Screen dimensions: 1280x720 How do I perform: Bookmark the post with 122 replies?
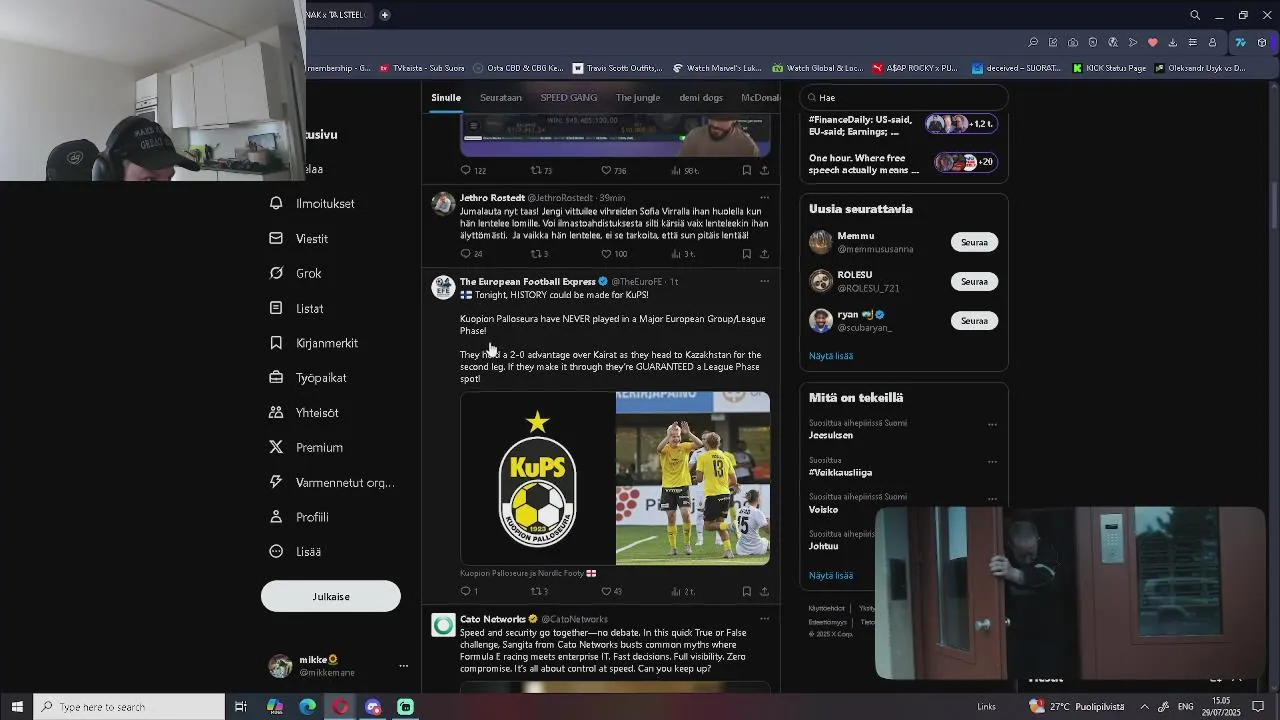[x=746, y=171]
